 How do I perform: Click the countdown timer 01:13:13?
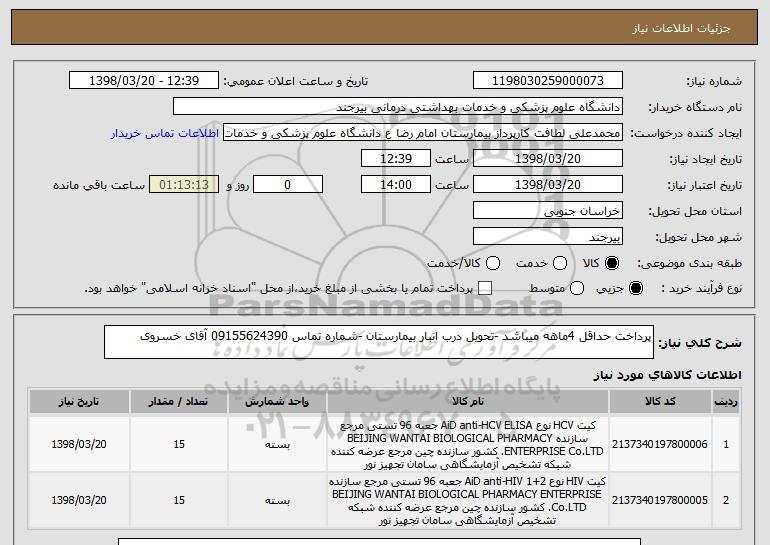coord(184,185)
